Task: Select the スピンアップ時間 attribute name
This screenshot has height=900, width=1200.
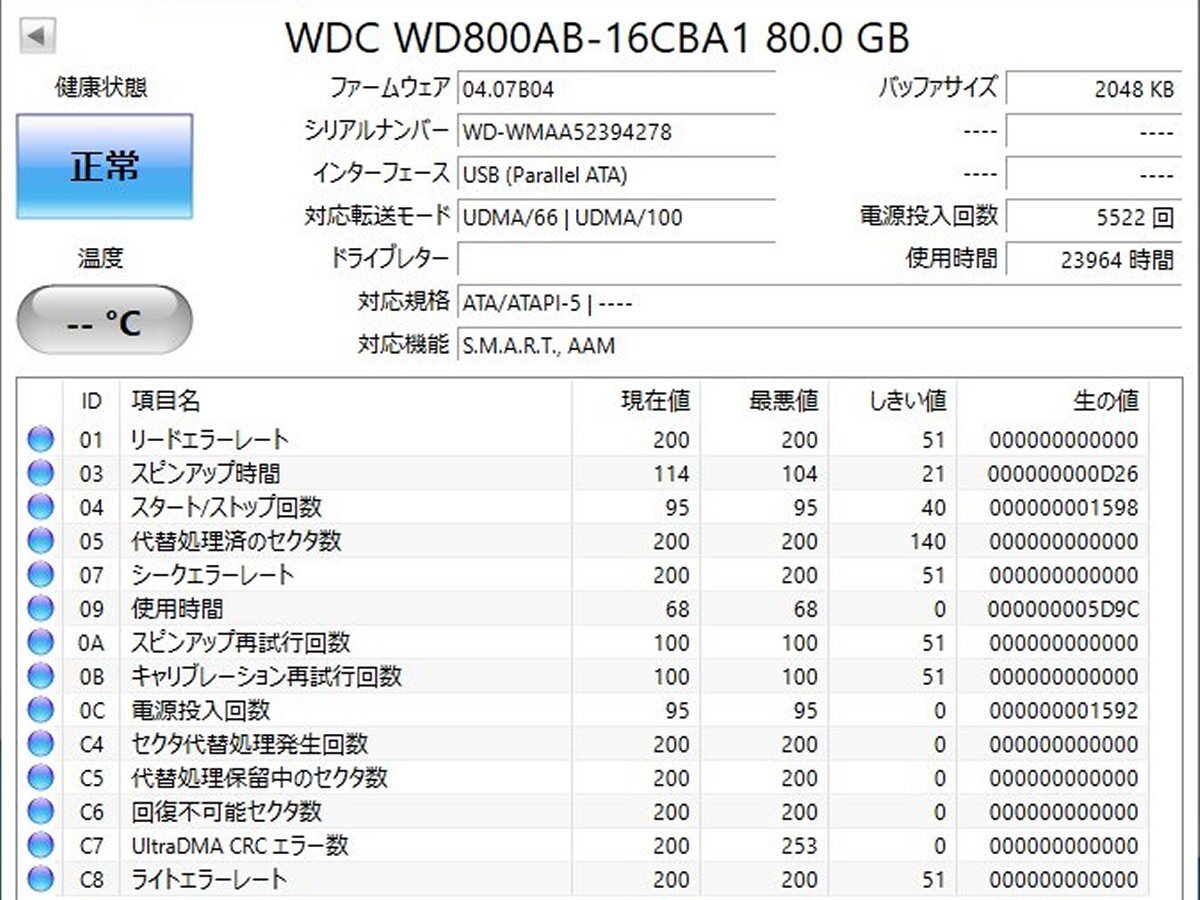Action: [206, 473]
